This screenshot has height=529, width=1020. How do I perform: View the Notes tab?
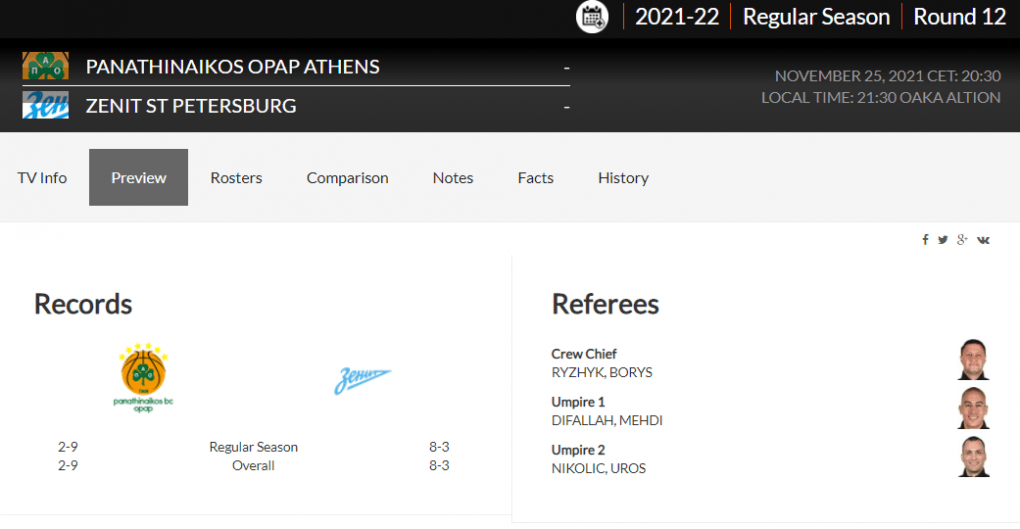[453, 178]
